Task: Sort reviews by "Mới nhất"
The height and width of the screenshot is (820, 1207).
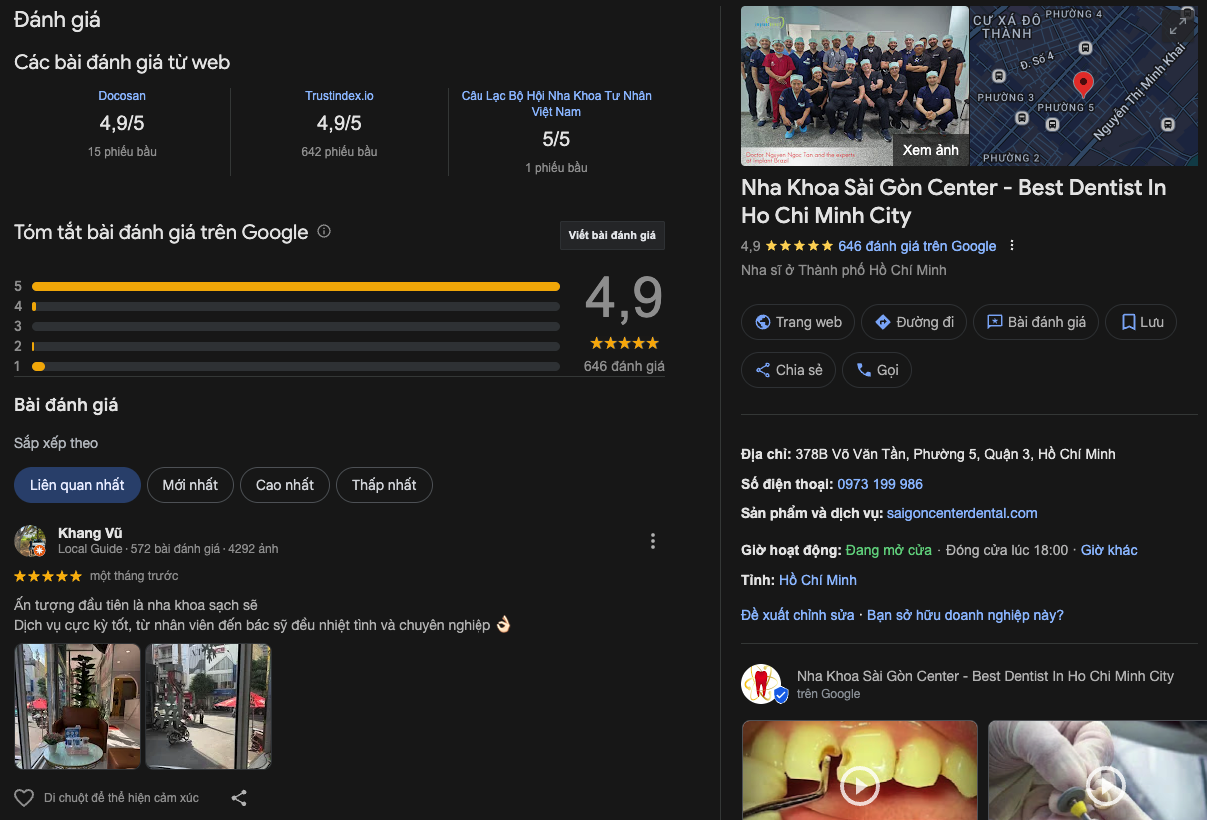Action: tap(190, 485)
